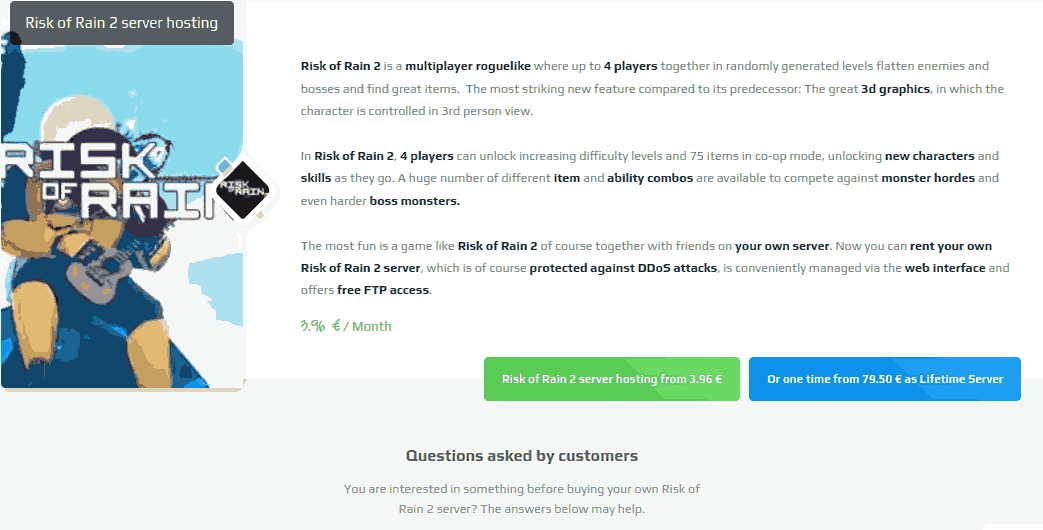Click the bold "your own server" text
Screen dimensions: 1043x530
[781, 246]
